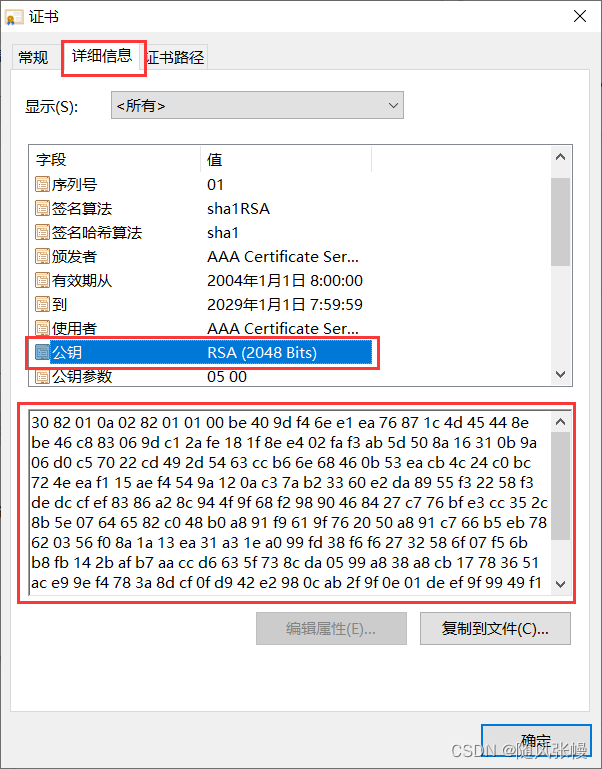The height and width of the screenshot is (769, 602).
Task: Click the 序列号 field icon
Action: (x=43, y=184)
